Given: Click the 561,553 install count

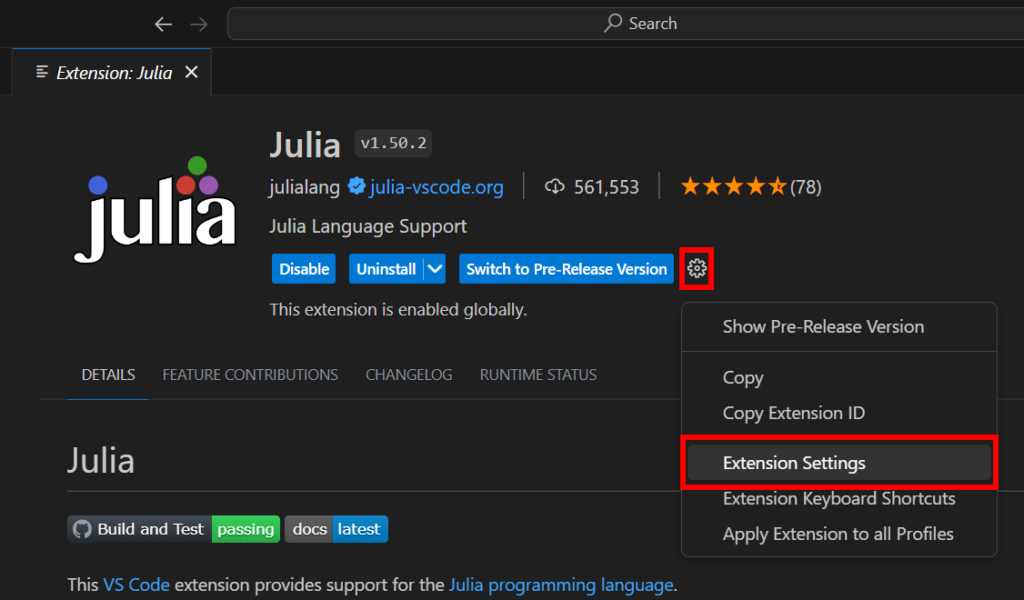Looking at the screenshot, I should pos(606,187).
